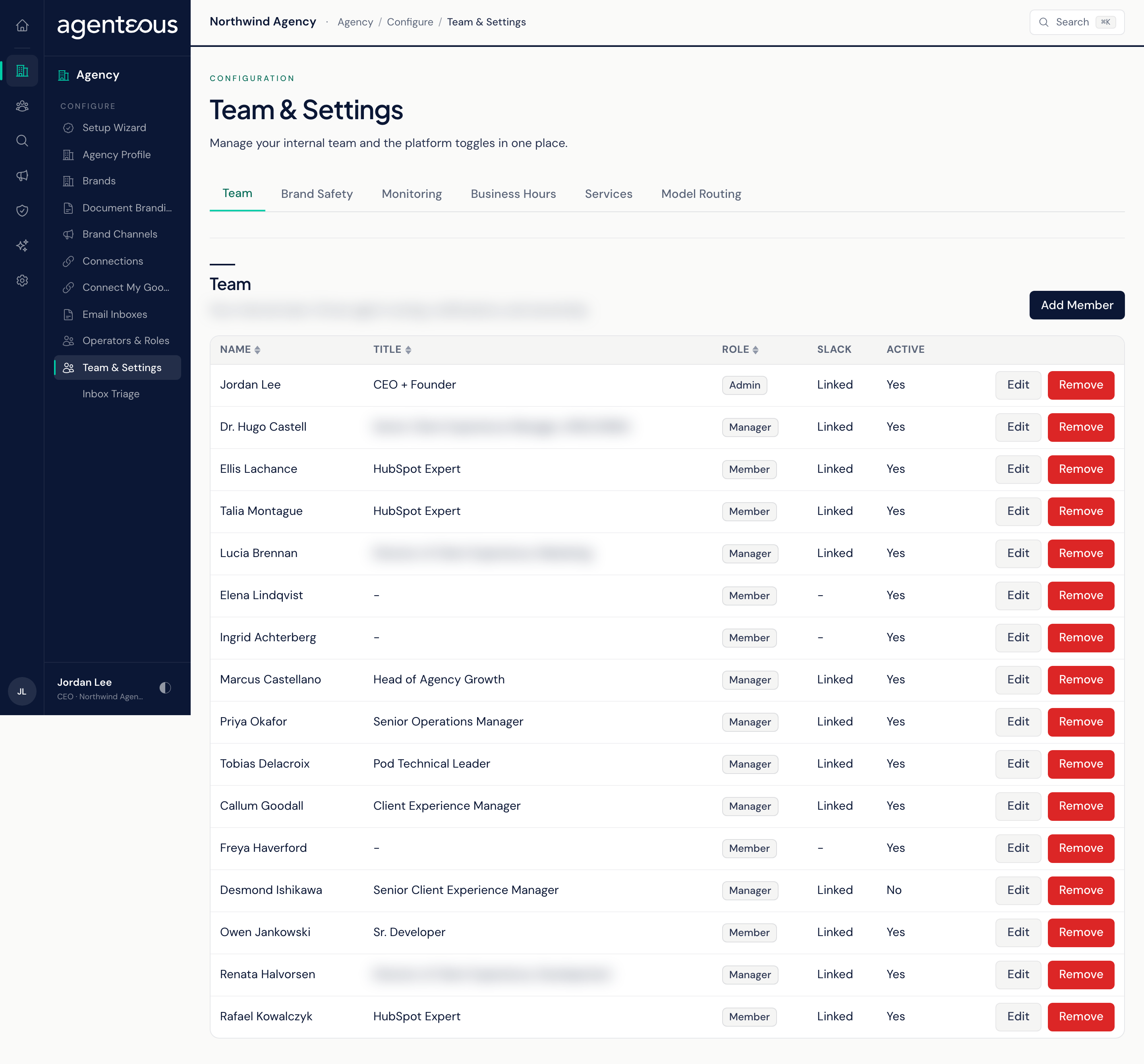Open the megaphone icon in left rail

coord(22,176)
